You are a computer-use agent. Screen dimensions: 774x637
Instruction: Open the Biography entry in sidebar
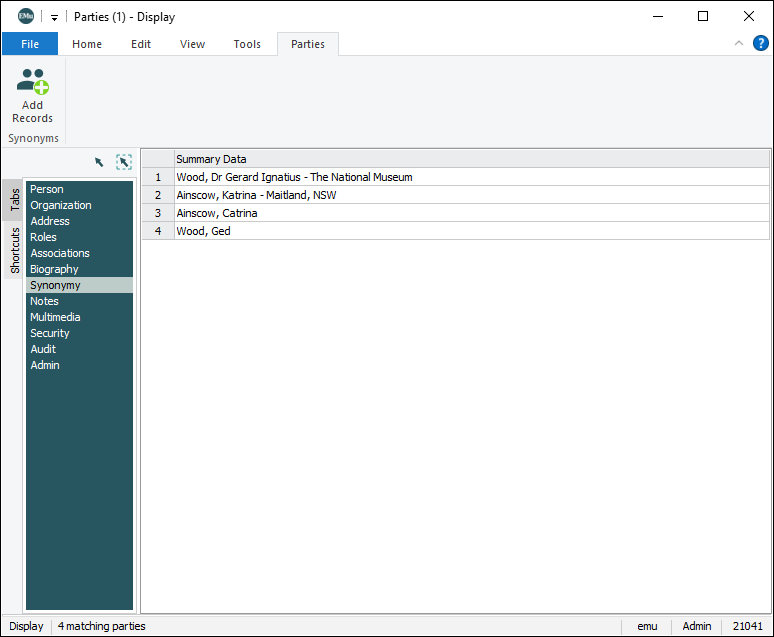(54, 269)
